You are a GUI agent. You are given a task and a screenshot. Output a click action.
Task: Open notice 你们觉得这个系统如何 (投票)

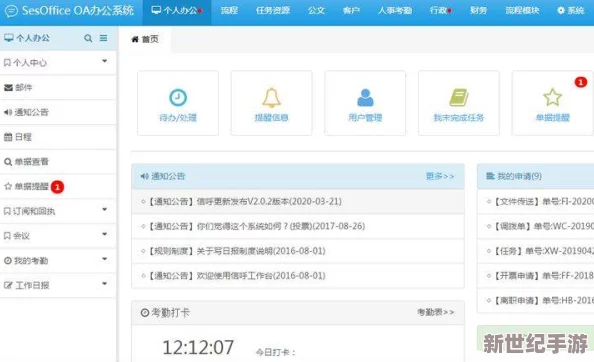click(x=298, y=226)
